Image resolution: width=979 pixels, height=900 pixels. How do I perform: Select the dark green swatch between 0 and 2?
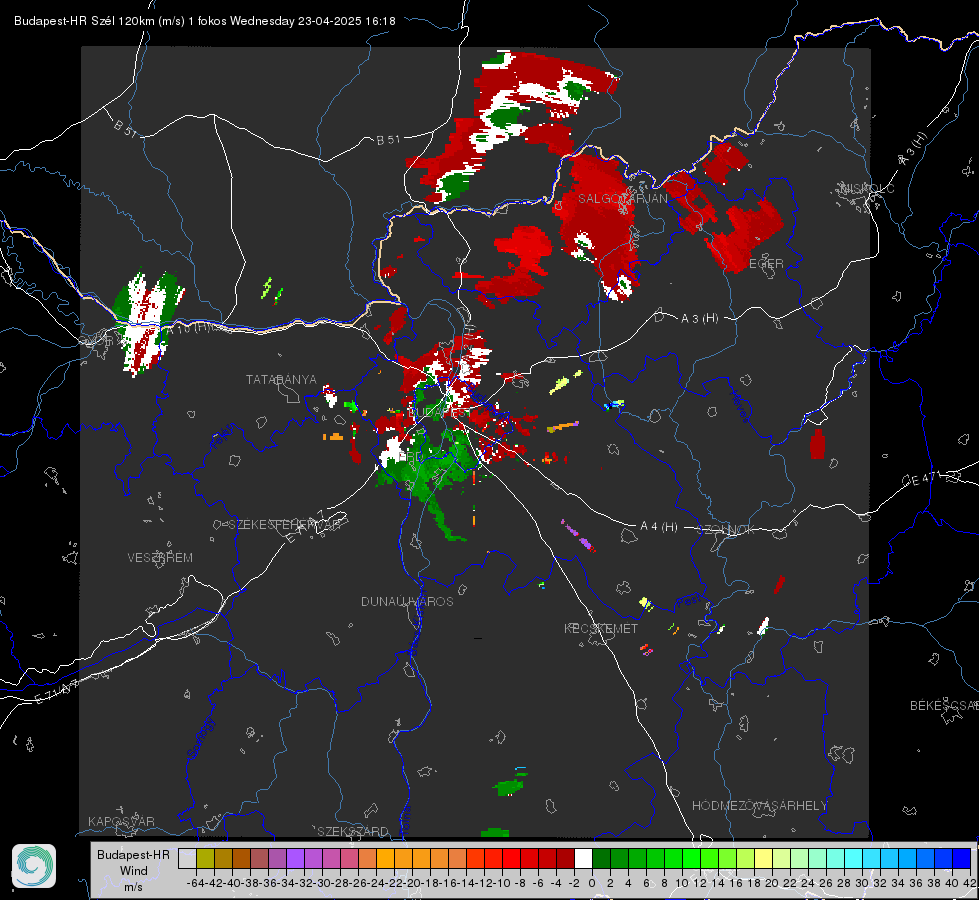pyautogui.click(x=602, y=859)
